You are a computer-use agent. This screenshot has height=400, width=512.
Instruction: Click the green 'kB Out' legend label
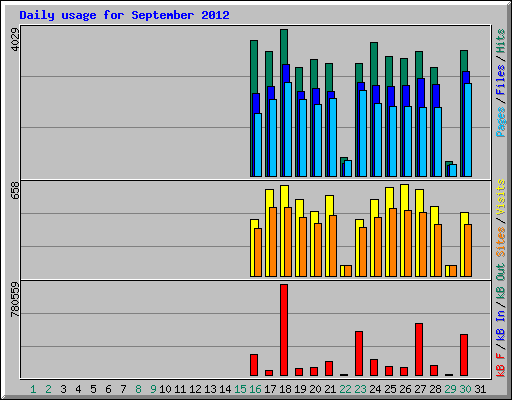500,282
